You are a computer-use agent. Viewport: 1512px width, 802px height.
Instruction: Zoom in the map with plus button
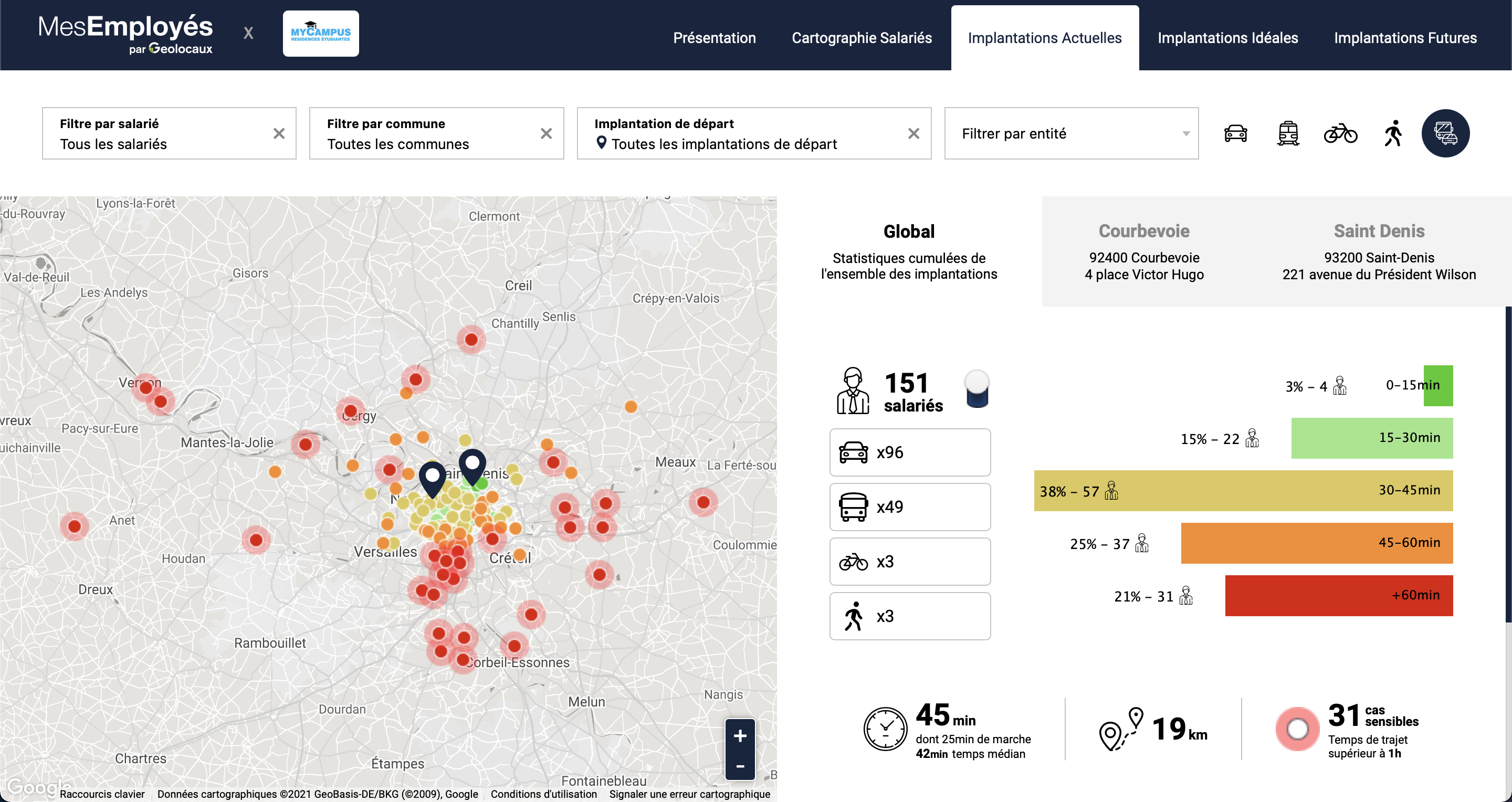[740, 736]
